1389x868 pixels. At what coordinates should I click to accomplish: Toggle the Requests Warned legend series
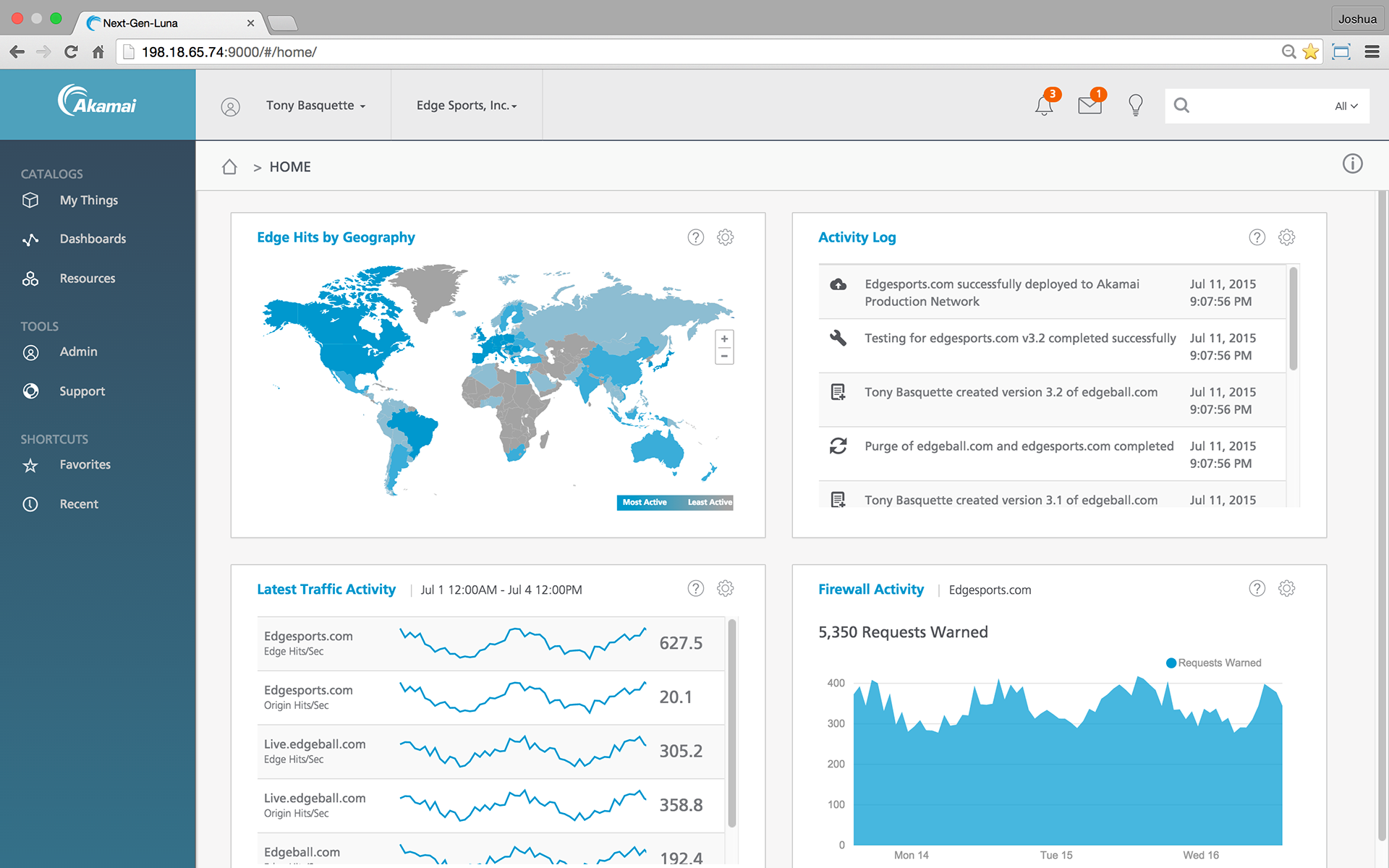click(x=1213, y=663)
